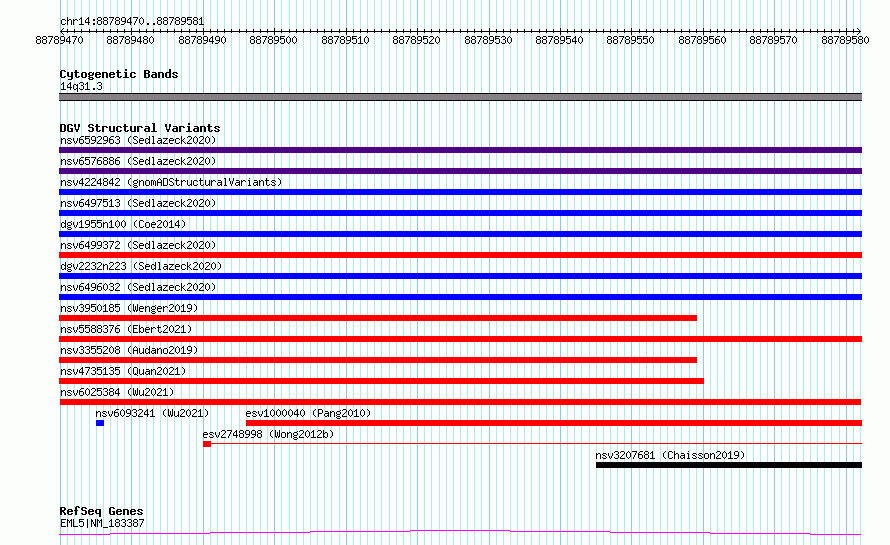Open nsv4224842 (gnomADStructuralVariants) label

[x=171, y=182]
